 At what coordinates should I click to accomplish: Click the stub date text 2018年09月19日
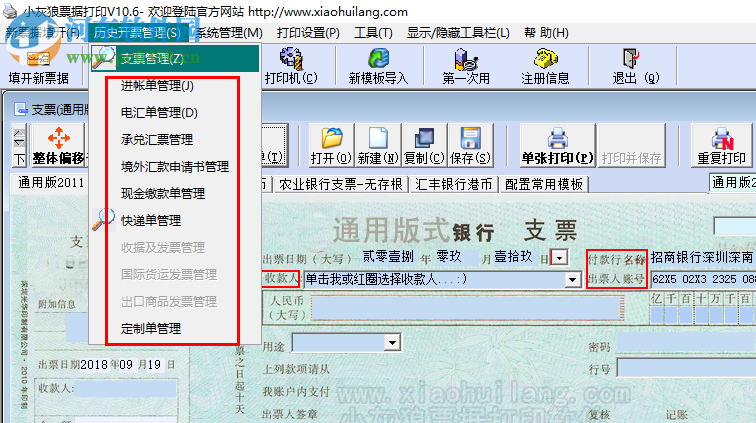(x=128, y=365)
